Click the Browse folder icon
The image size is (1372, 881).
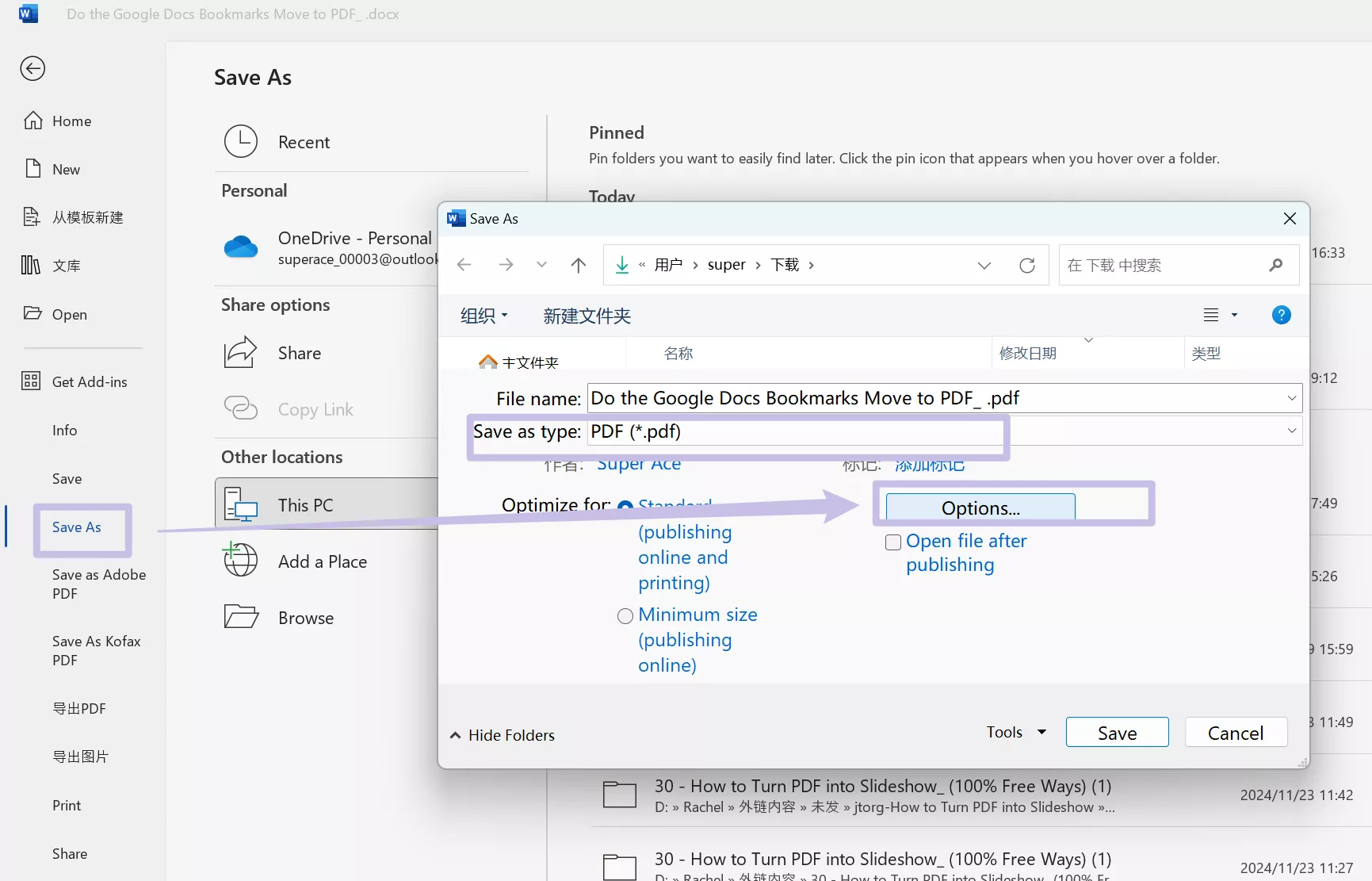241,617
